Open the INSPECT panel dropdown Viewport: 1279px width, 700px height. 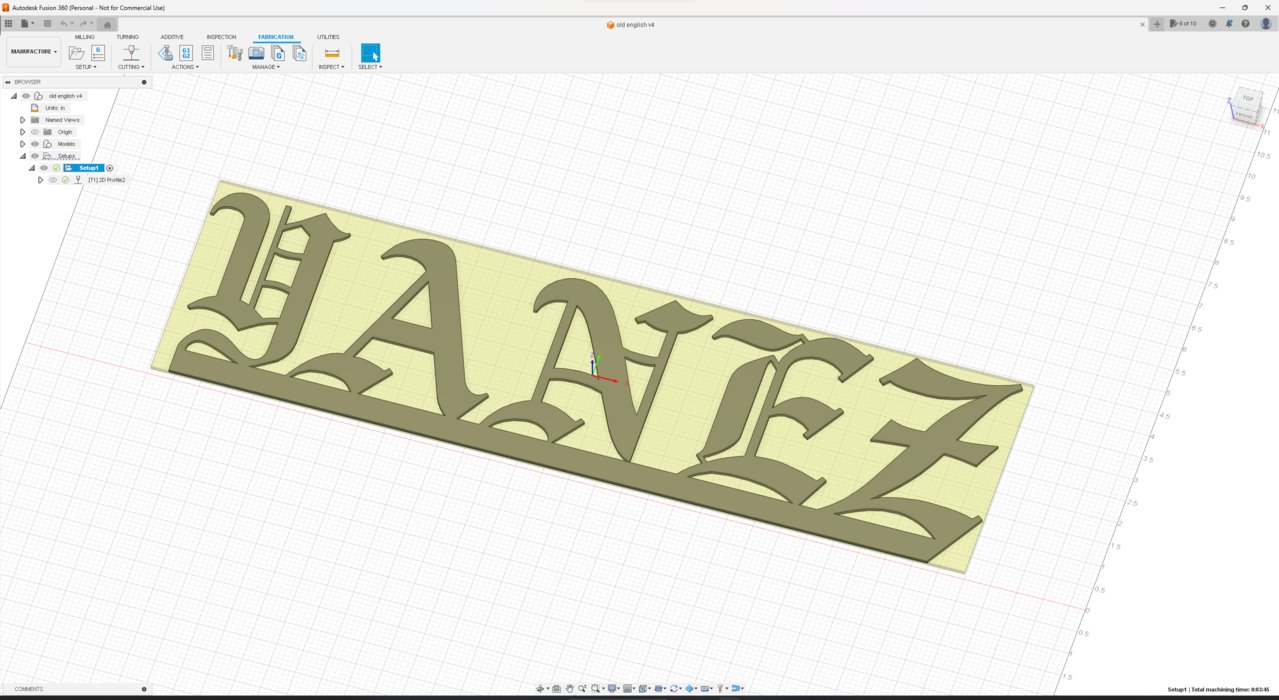pyautogui.click(x=331, y=67)
